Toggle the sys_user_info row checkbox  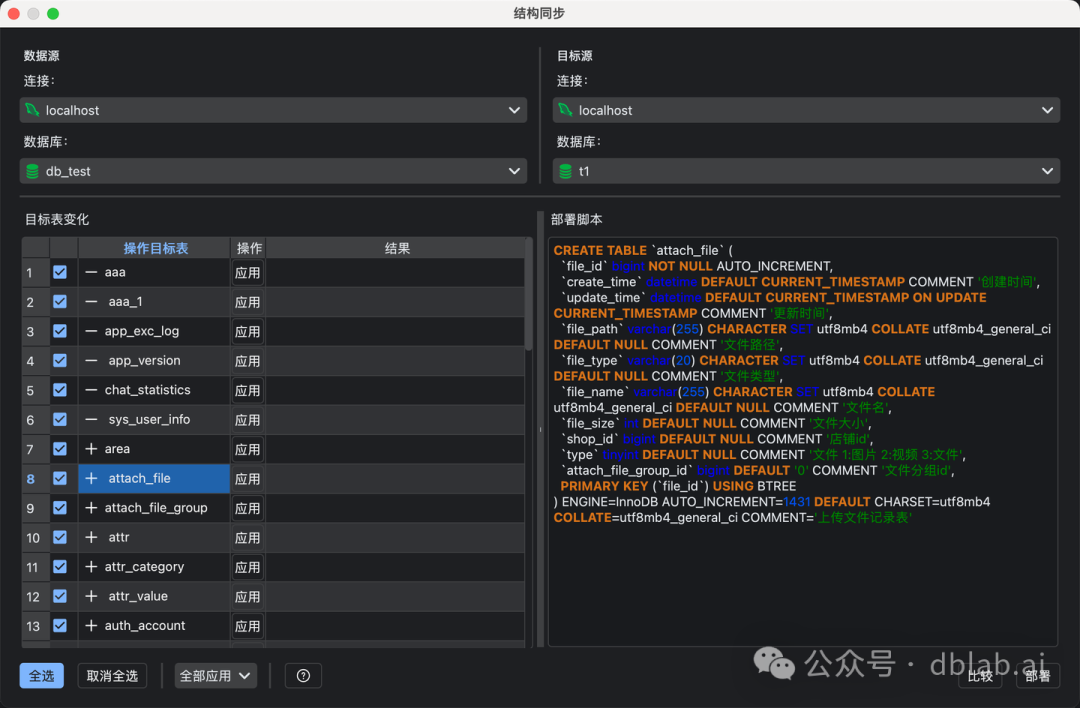[60, 419]
